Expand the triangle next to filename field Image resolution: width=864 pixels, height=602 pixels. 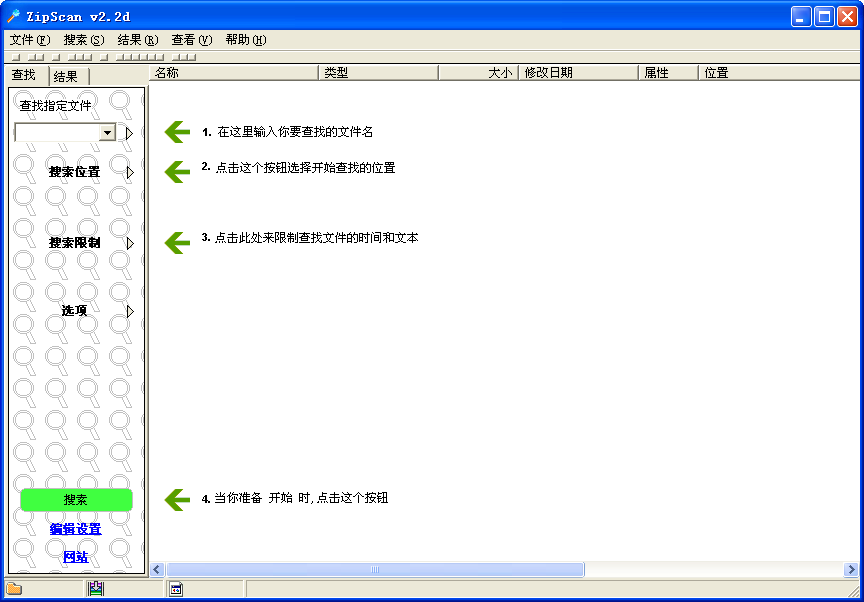click(129, 133)
